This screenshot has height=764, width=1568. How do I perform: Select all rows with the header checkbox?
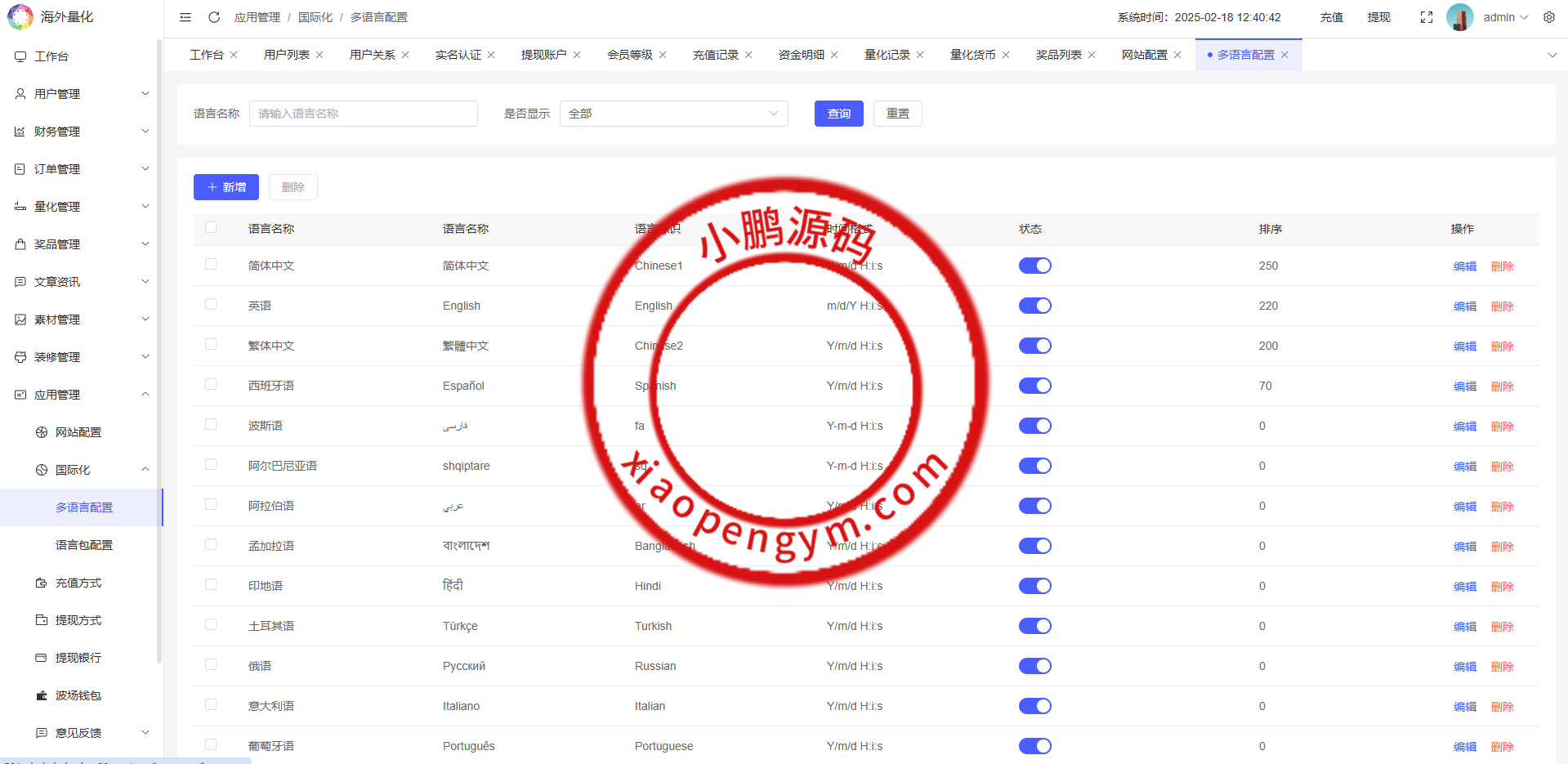click(211, 228)
